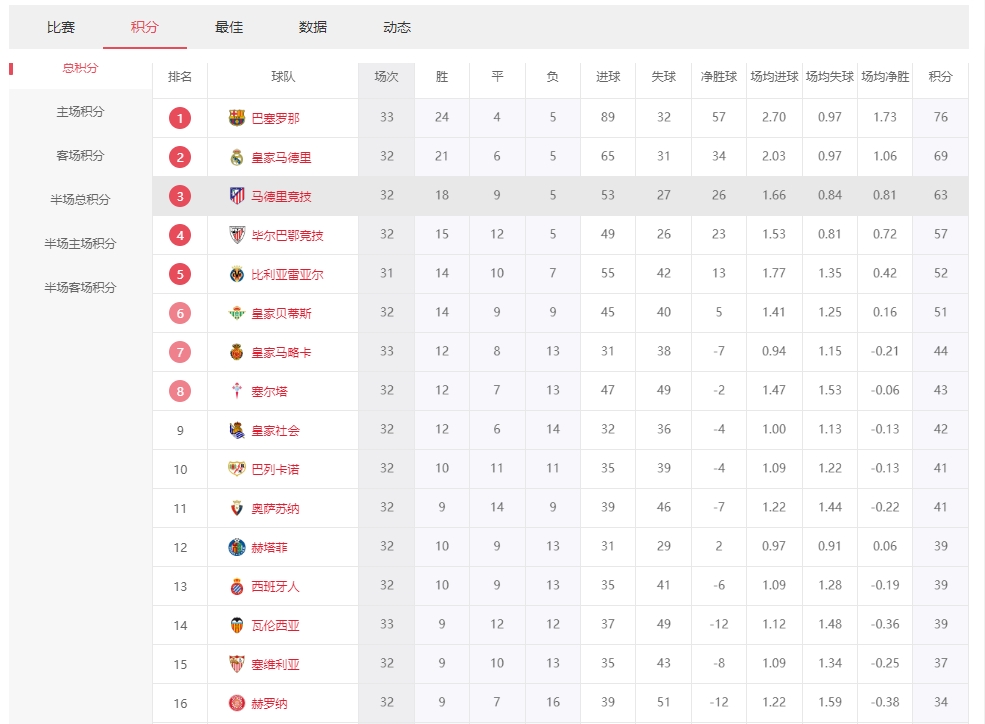Image resolution: width=985 pixels, height=724 pixels.
Task: Select 客场积分 in the sidebar
Action: point(80,156)
